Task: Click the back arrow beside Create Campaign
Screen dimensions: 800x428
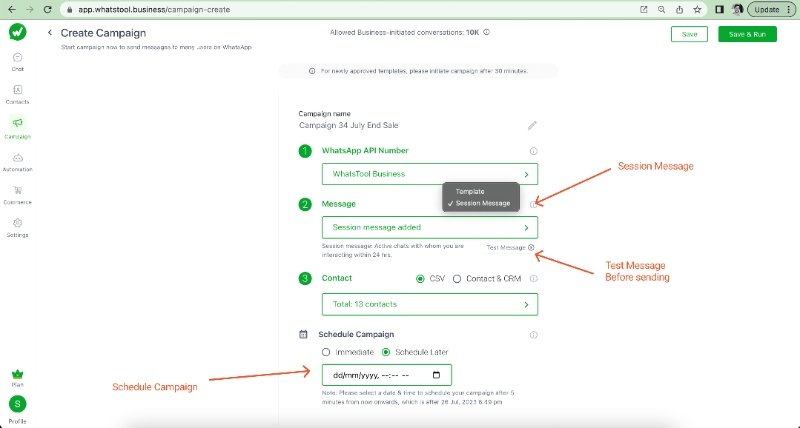Action: (50, 33)
